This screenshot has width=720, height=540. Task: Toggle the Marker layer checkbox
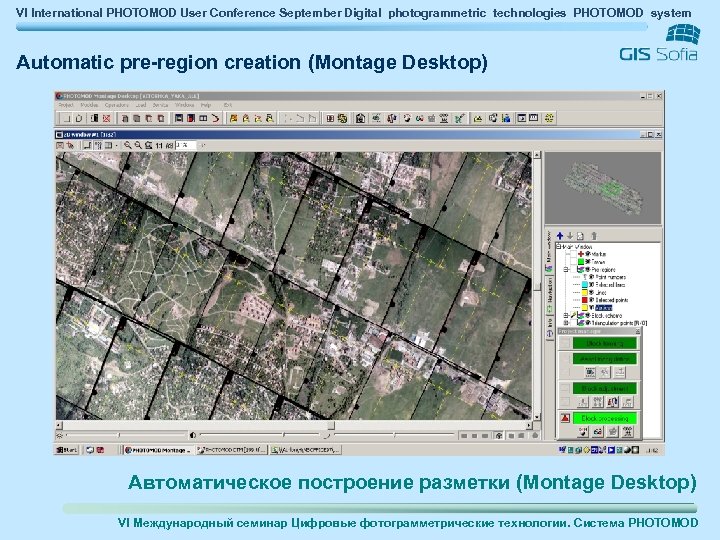tap(574, 253)
